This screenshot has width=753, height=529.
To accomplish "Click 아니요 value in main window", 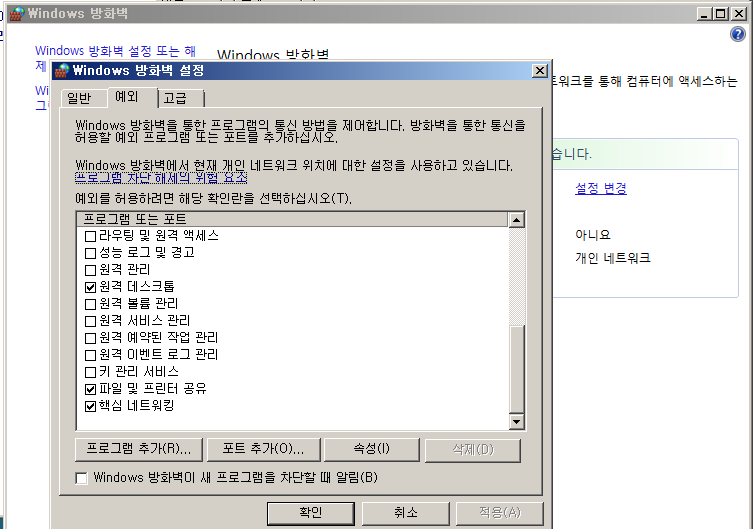I will coord(593,235).
